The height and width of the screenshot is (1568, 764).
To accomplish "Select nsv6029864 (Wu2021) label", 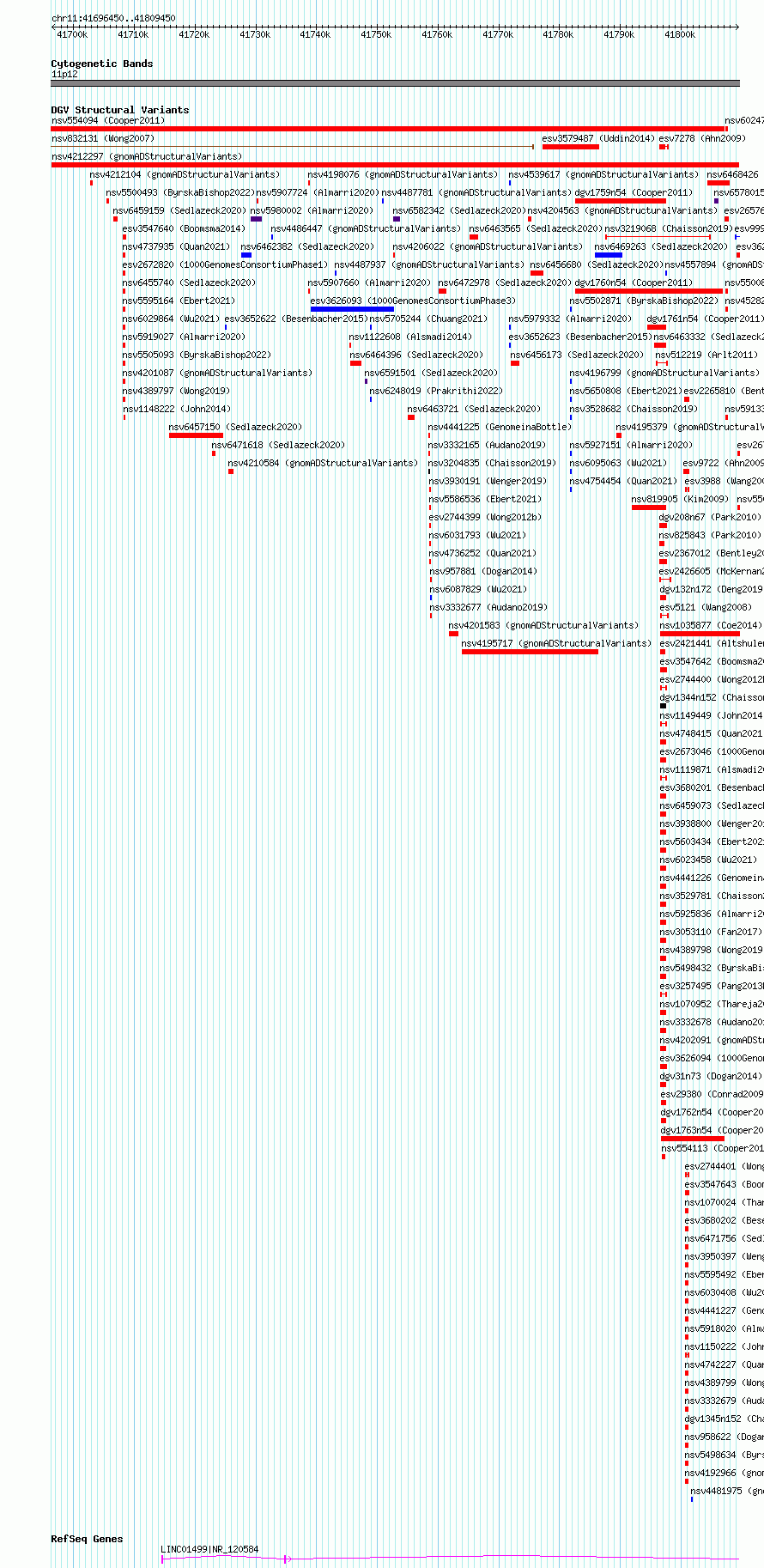I will pos(171,319).
